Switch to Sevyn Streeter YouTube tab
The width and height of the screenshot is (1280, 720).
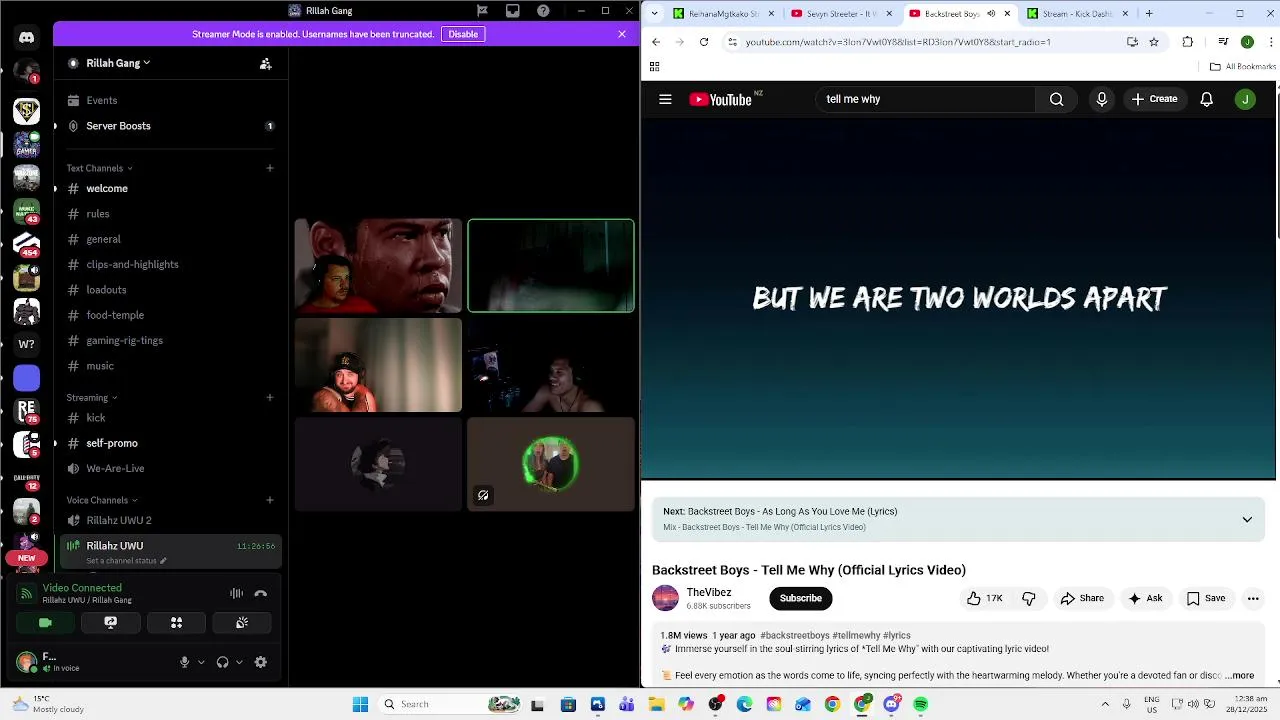842,14
